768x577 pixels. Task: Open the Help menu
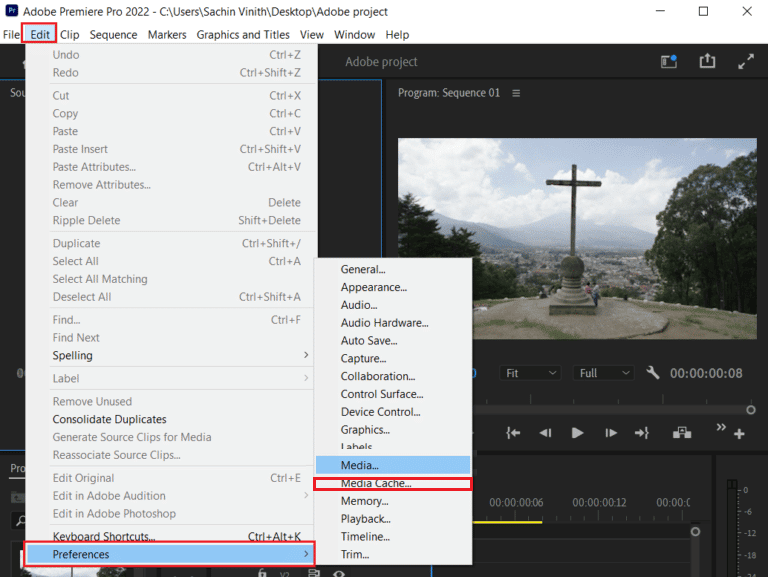pos(397,35)
